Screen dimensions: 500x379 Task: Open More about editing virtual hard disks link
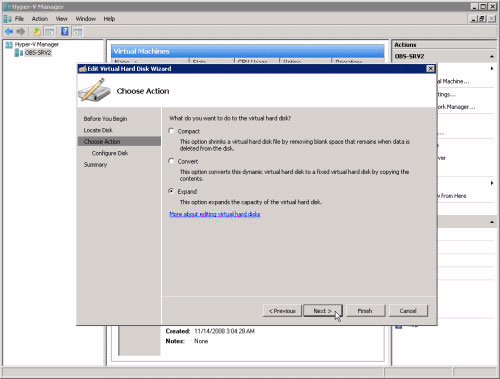(x=215, y=214)
